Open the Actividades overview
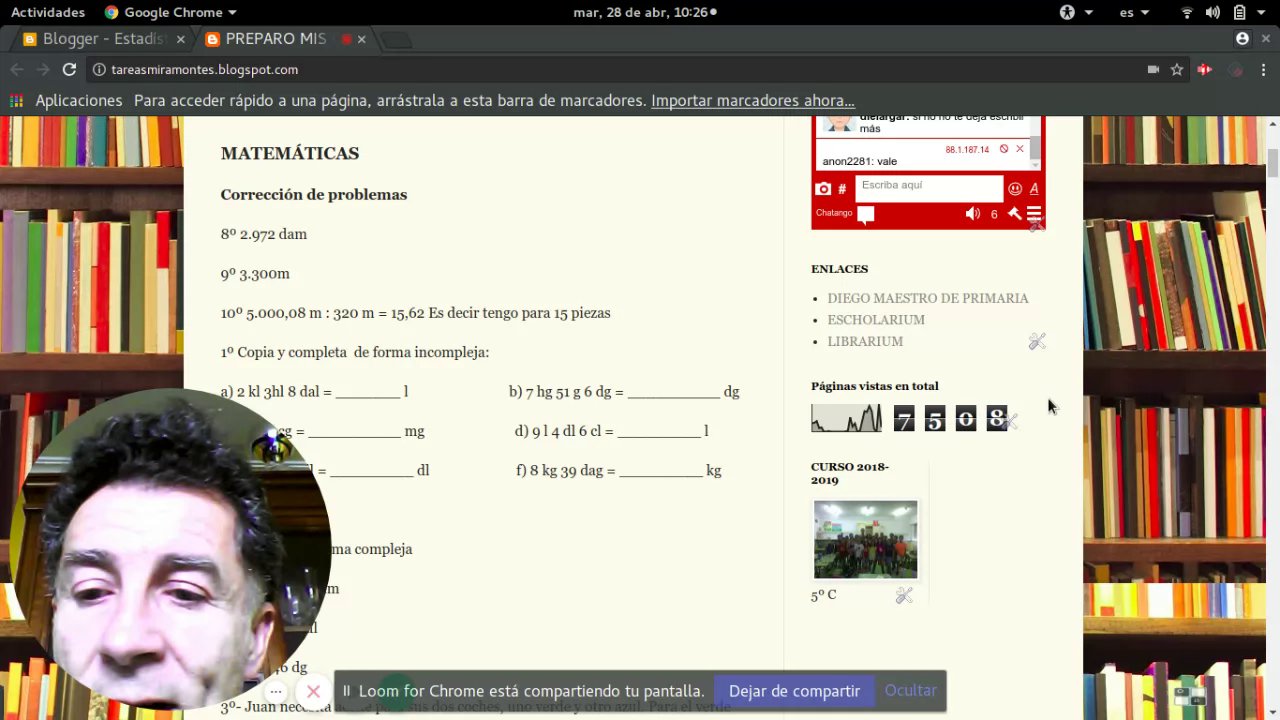The image size is (1280, 720). point(48,12)
